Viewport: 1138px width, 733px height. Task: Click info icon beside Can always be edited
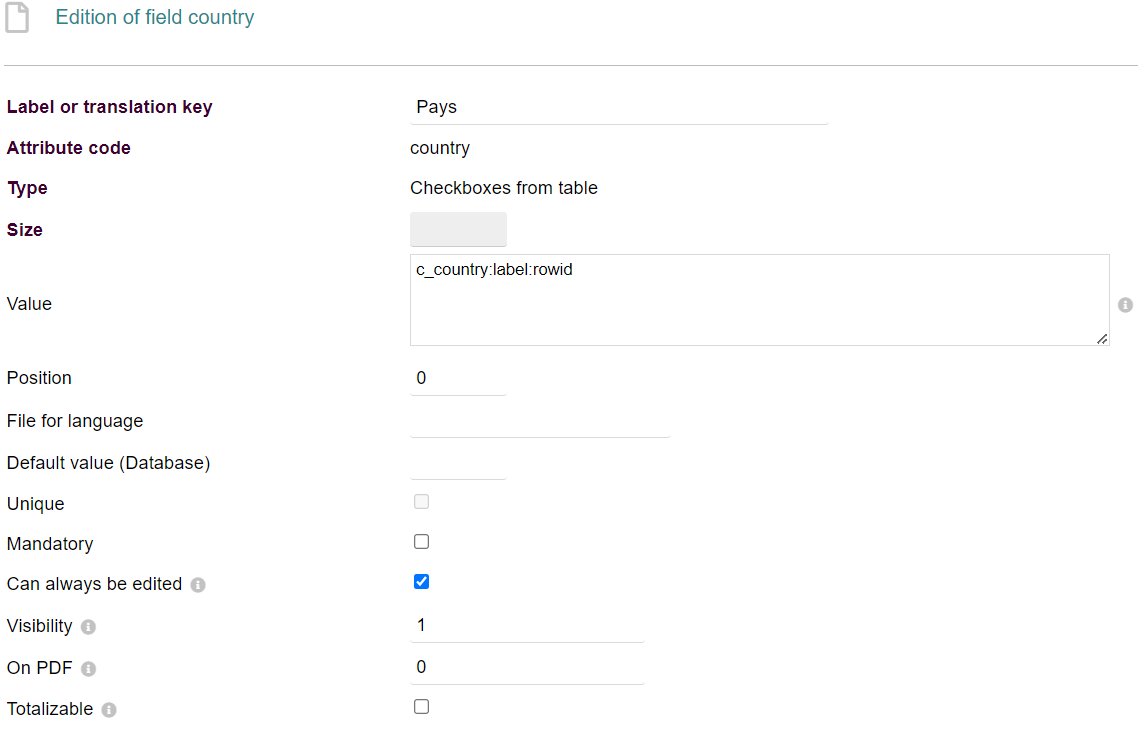(198, 585)
